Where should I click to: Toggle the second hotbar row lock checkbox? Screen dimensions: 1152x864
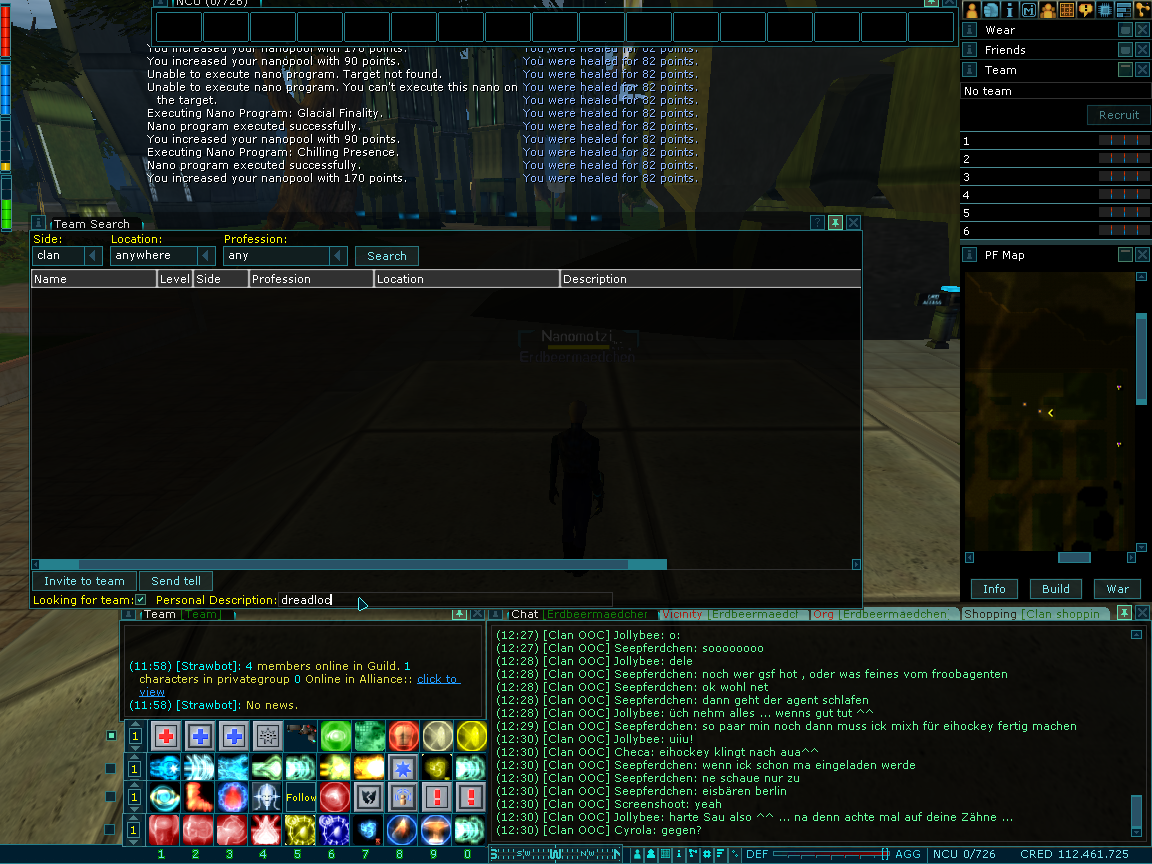(x=110, y=768)
